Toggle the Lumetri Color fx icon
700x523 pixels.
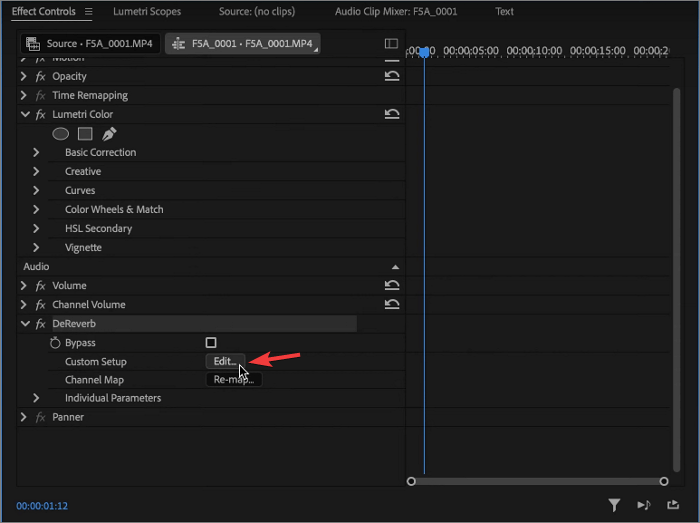coord(41,115)
